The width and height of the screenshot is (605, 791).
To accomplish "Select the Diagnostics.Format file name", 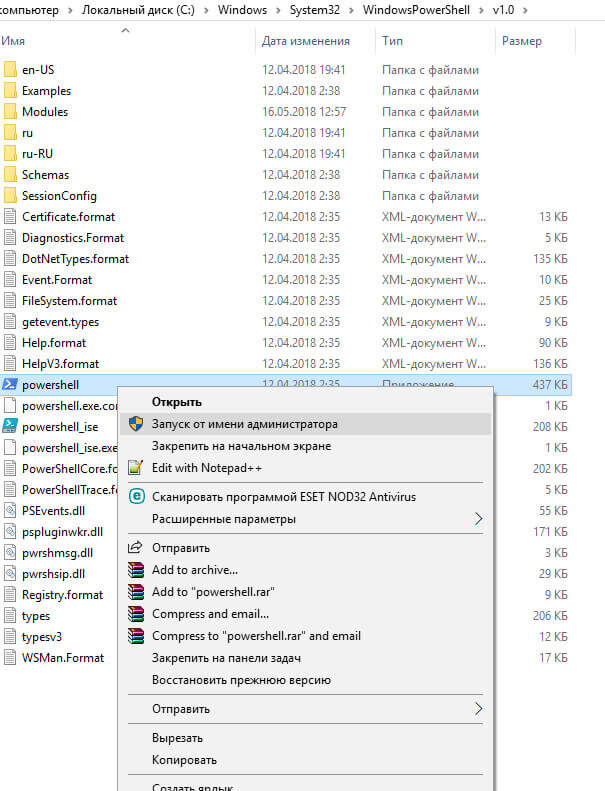I will coord(73,238).
